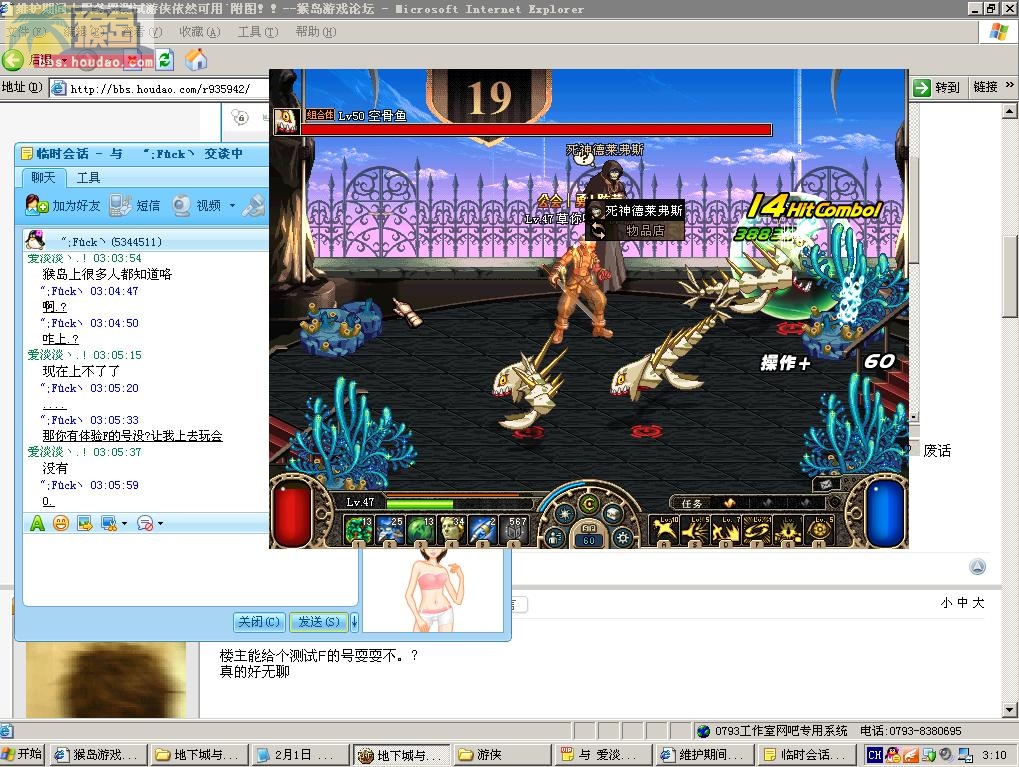The width and height of the screenshot is (1019, 767).
Task: Open the message block dropdown arrow
Action: (161, 523)
